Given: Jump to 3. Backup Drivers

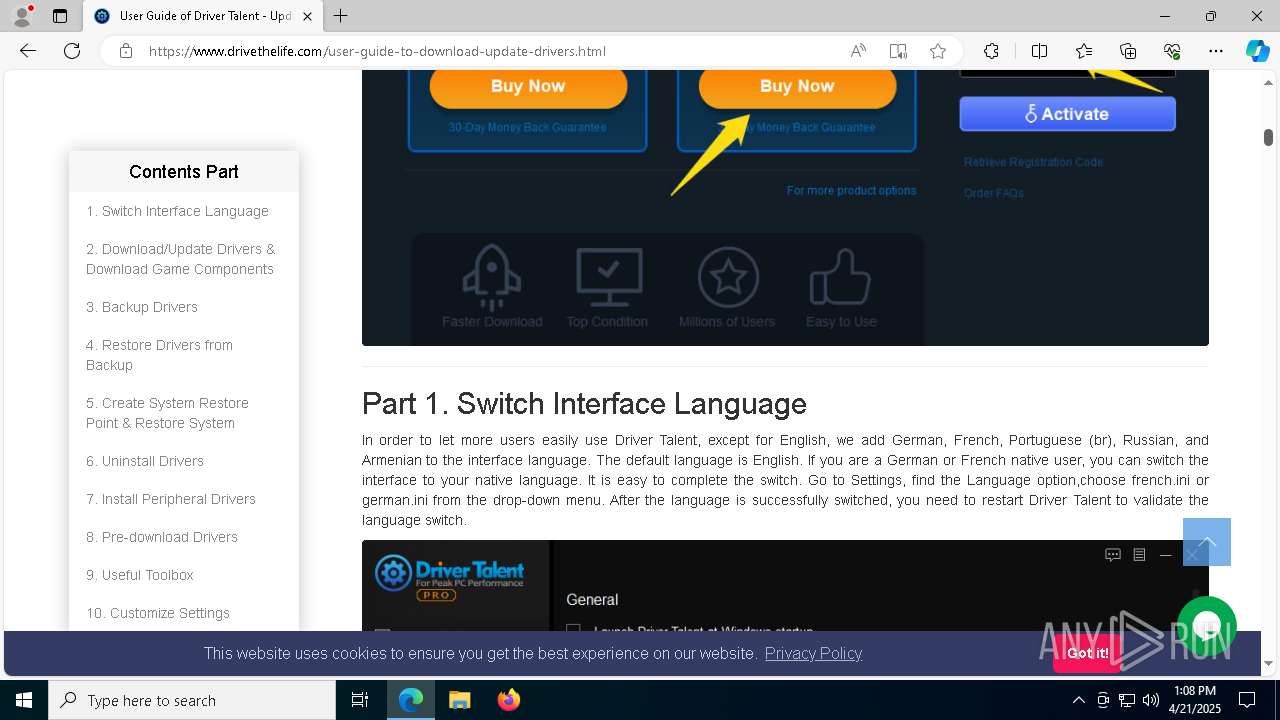Looking at the screenshot, I should pos(142,307).
